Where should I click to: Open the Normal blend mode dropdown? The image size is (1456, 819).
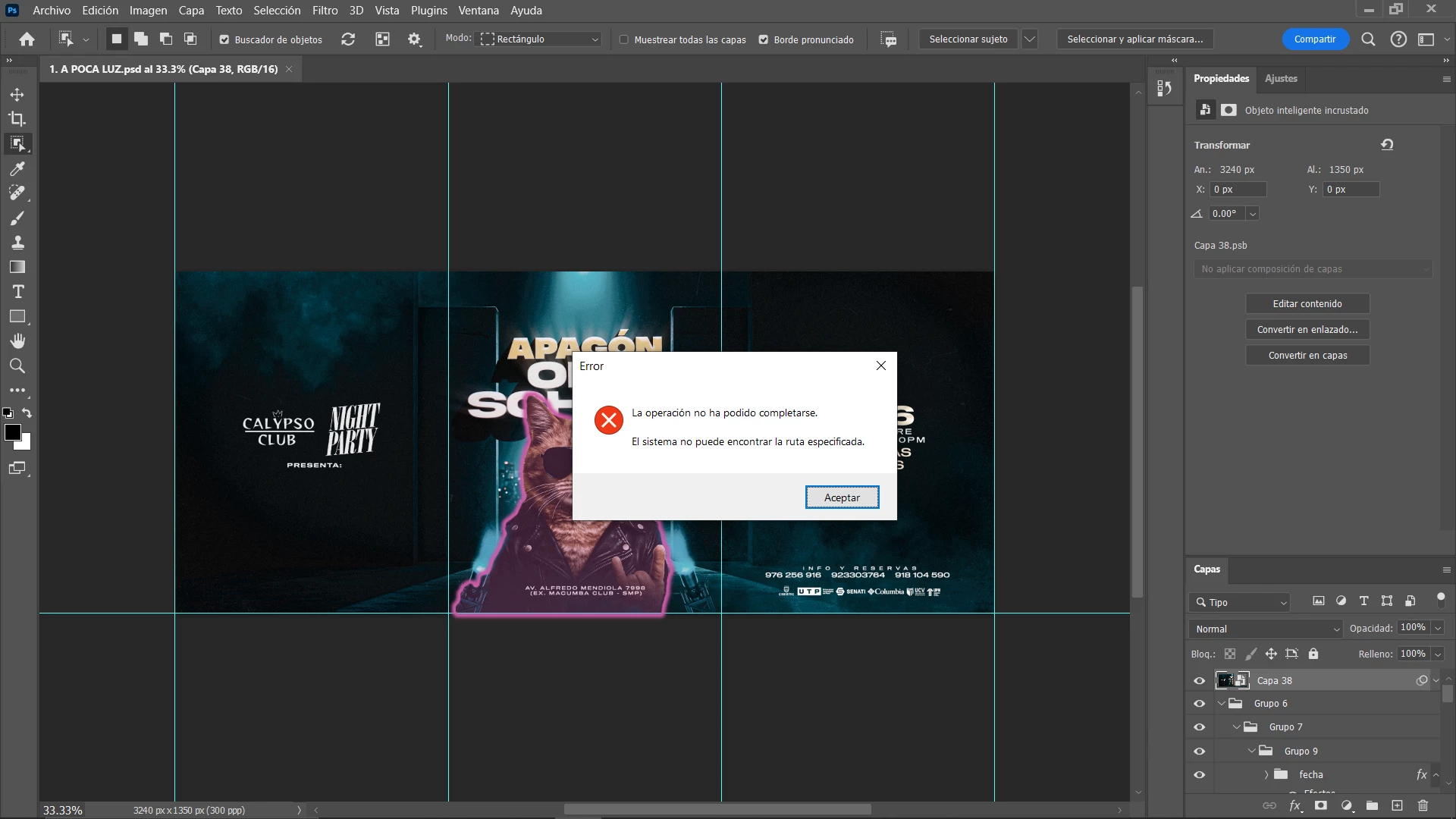click(x=1266, y=629)
